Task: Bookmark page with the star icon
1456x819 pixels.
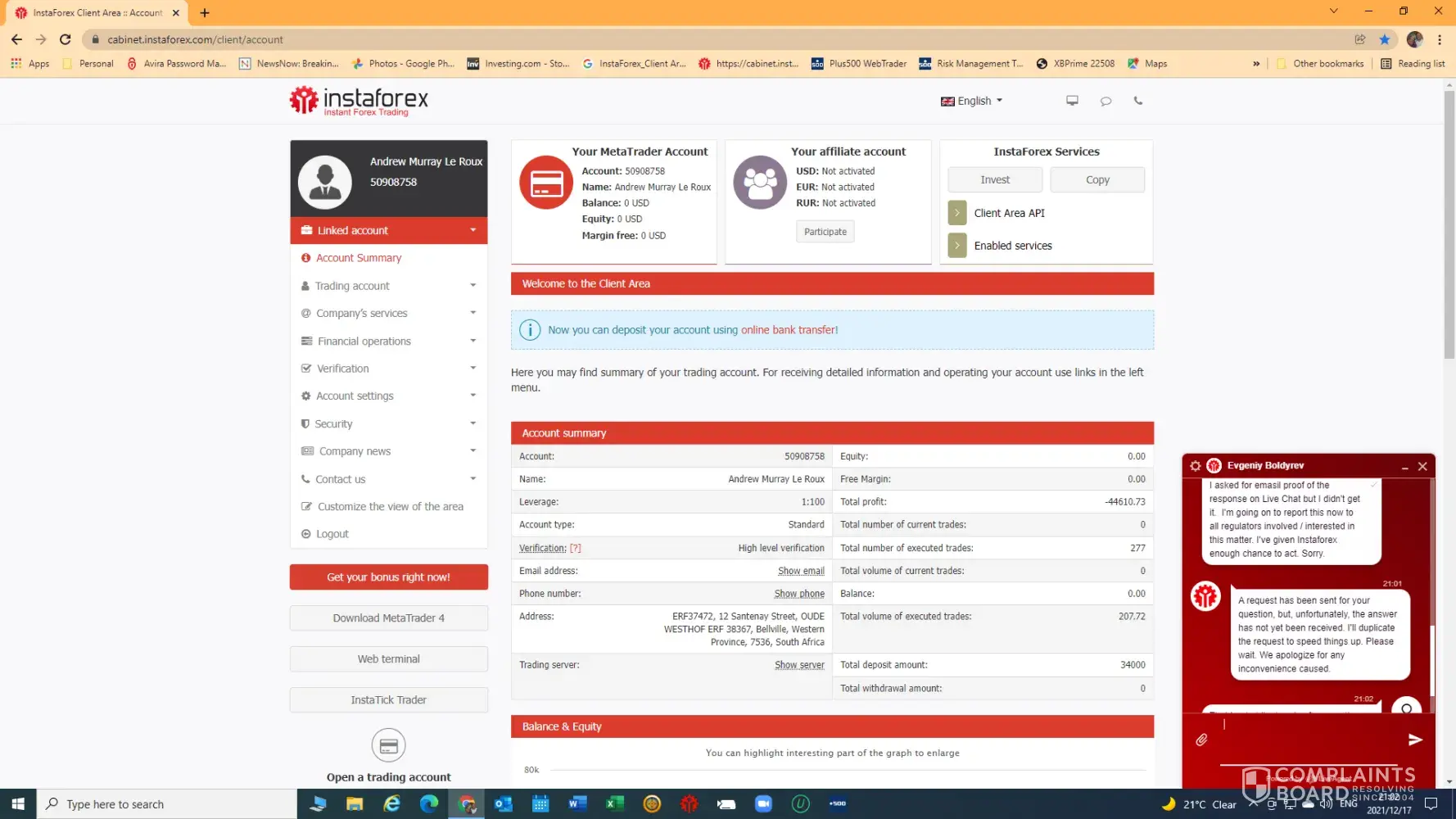Action: click(1384, 39)
